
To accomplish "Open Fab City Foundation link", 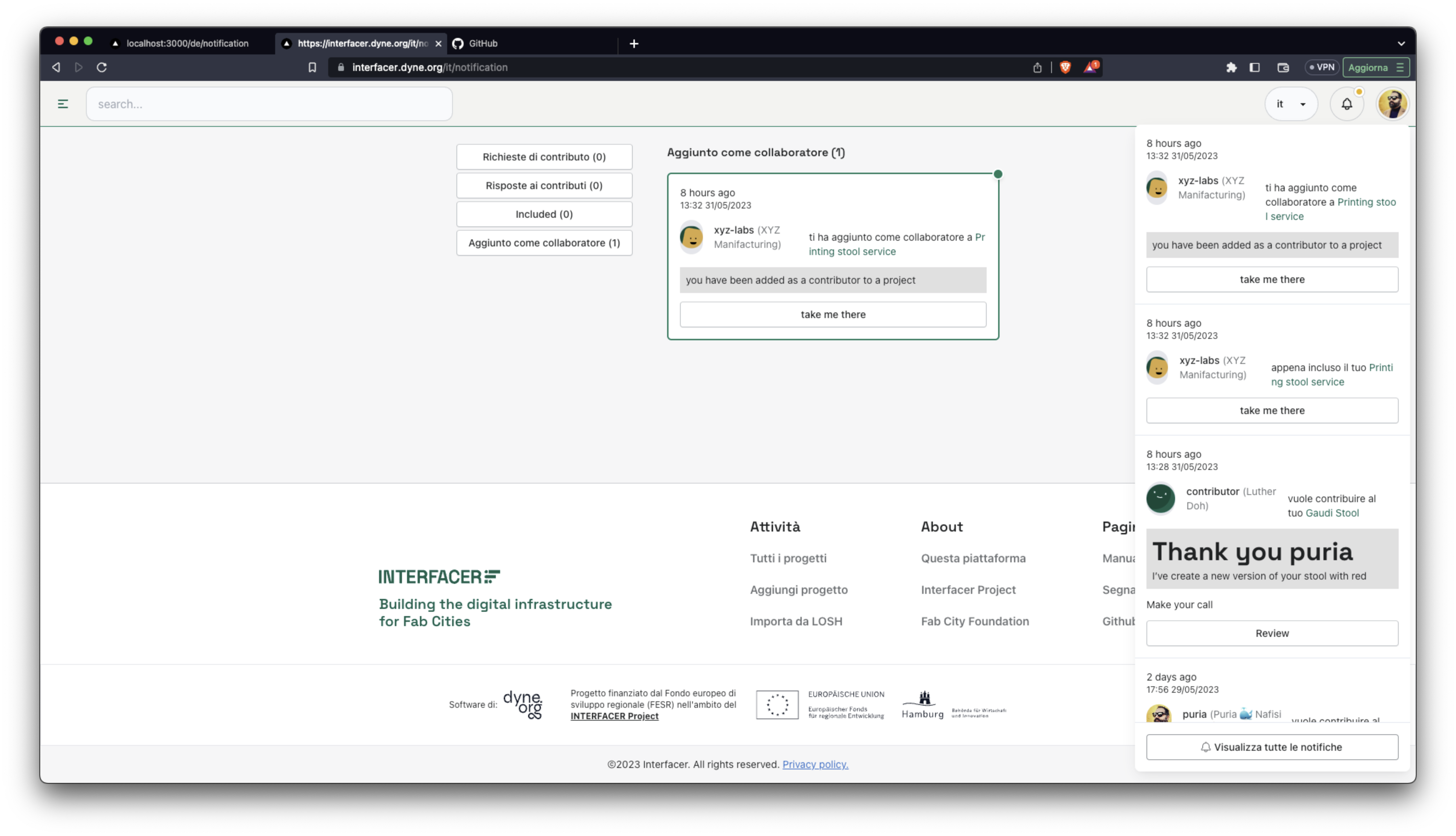I will coord(974,621).
